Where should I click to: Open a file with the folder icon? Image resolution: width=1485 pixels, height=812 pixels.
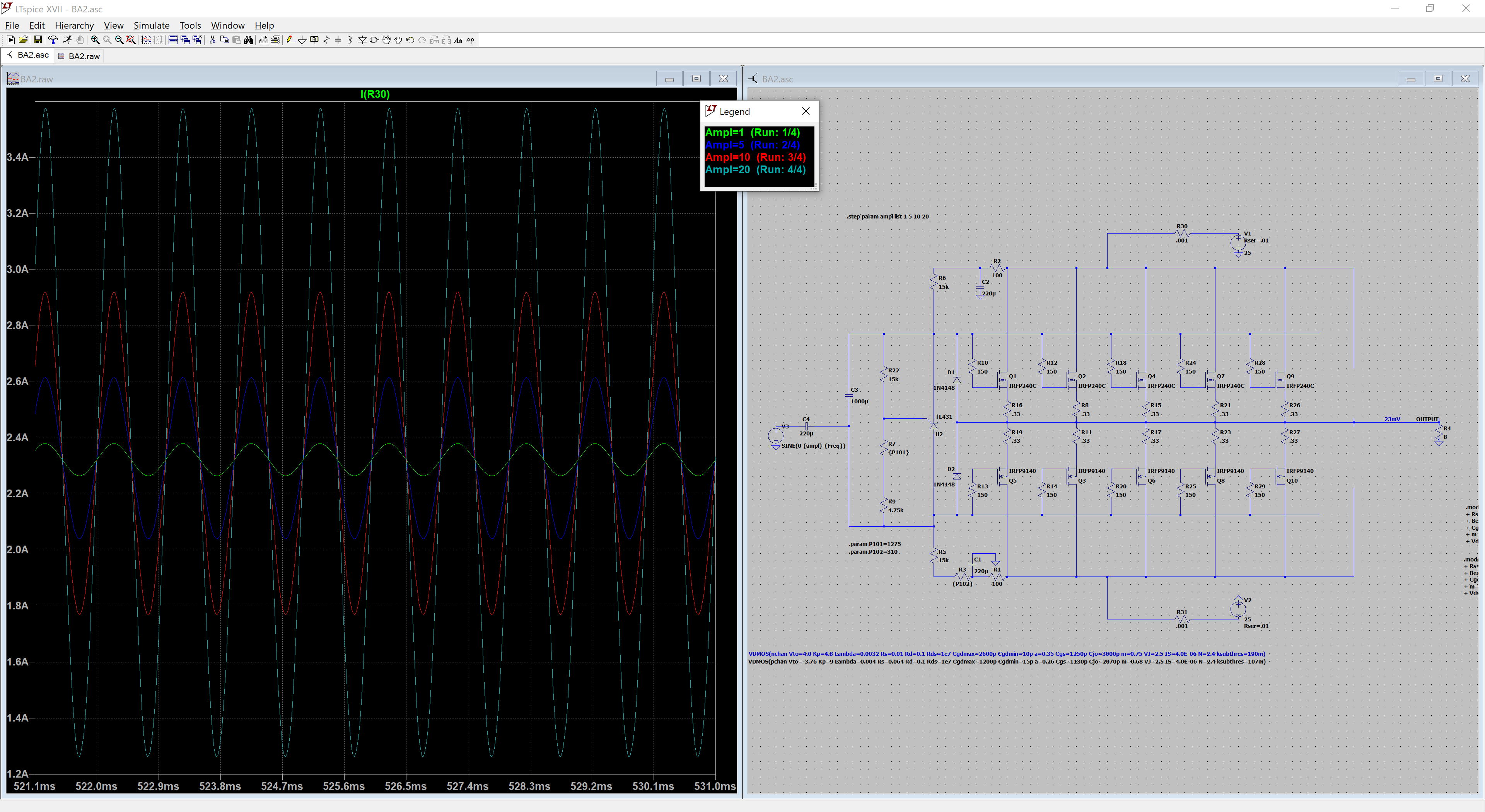click(x=23, y=40)
